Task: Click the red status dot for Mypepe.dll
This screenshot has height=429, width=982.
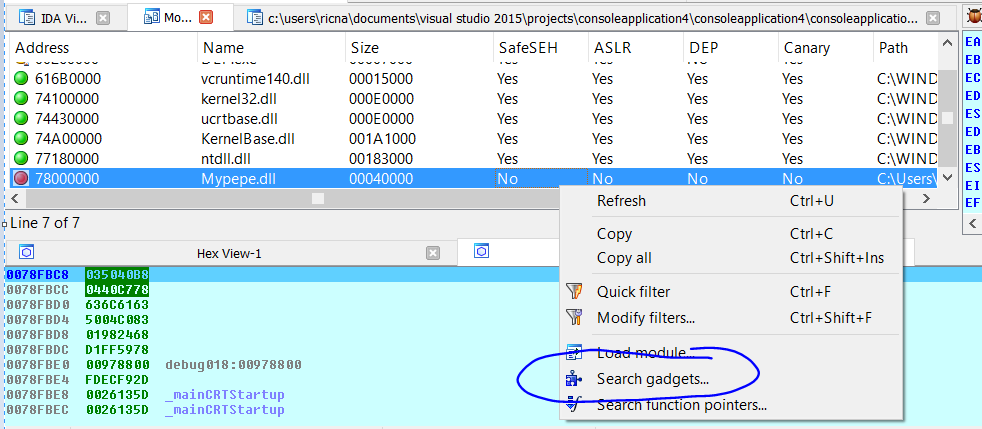Action: (22, 178)
